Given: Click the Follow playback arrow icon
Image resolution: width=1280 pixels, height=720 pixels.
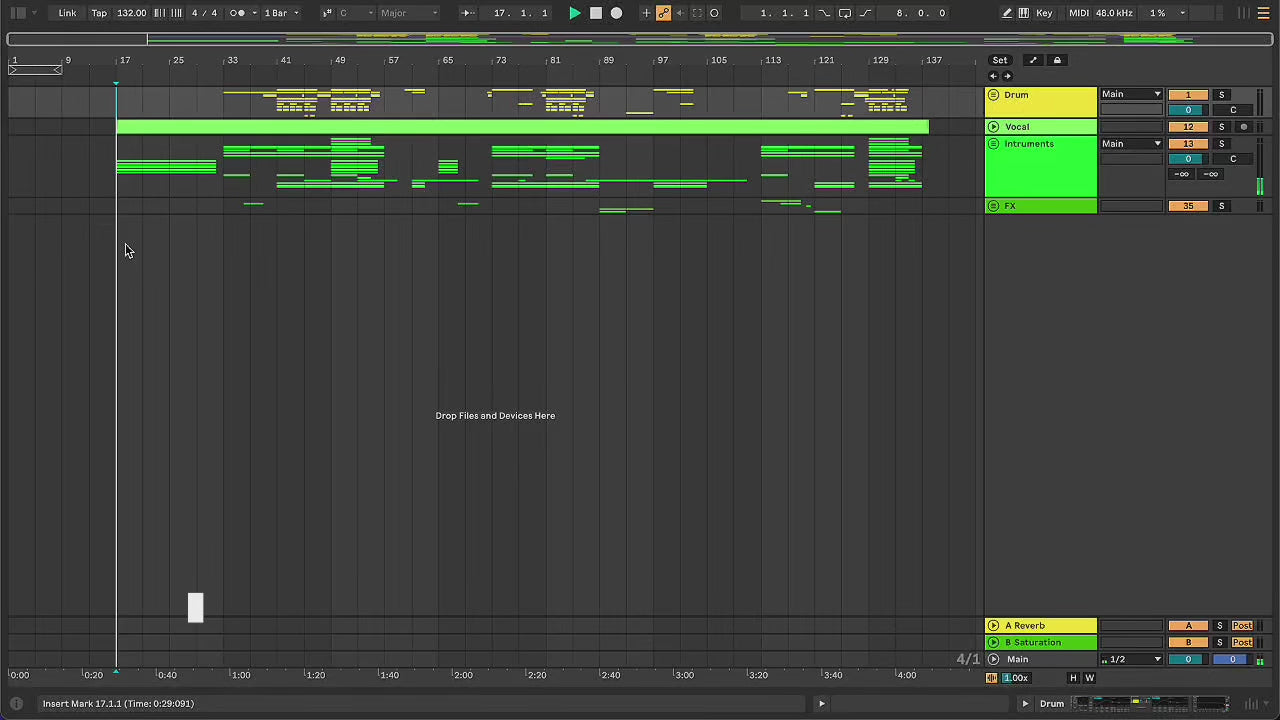Looking at the screenshot, I should 467,13.
